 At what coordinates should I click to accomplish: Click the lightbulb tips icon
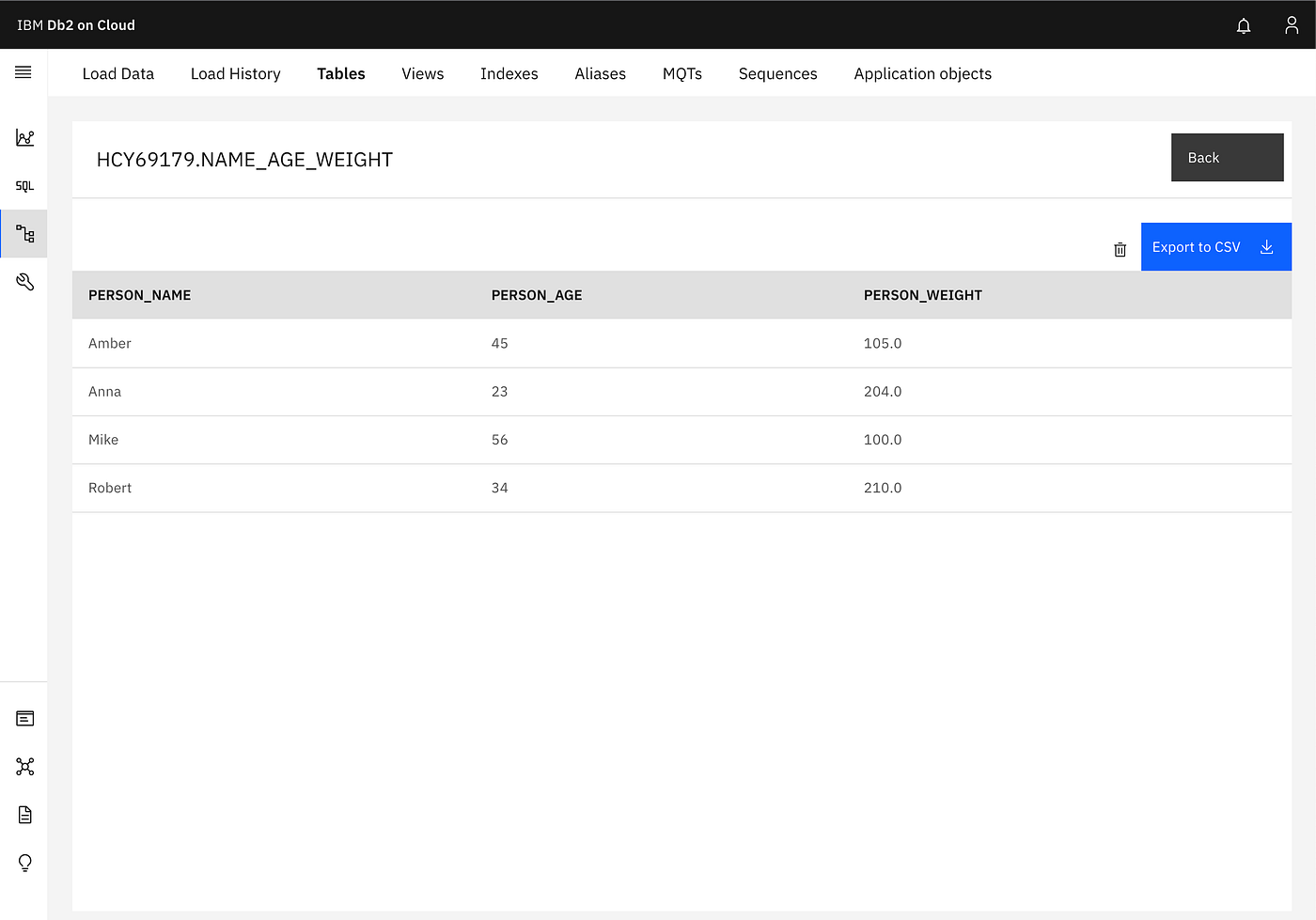tap(24, 863)
